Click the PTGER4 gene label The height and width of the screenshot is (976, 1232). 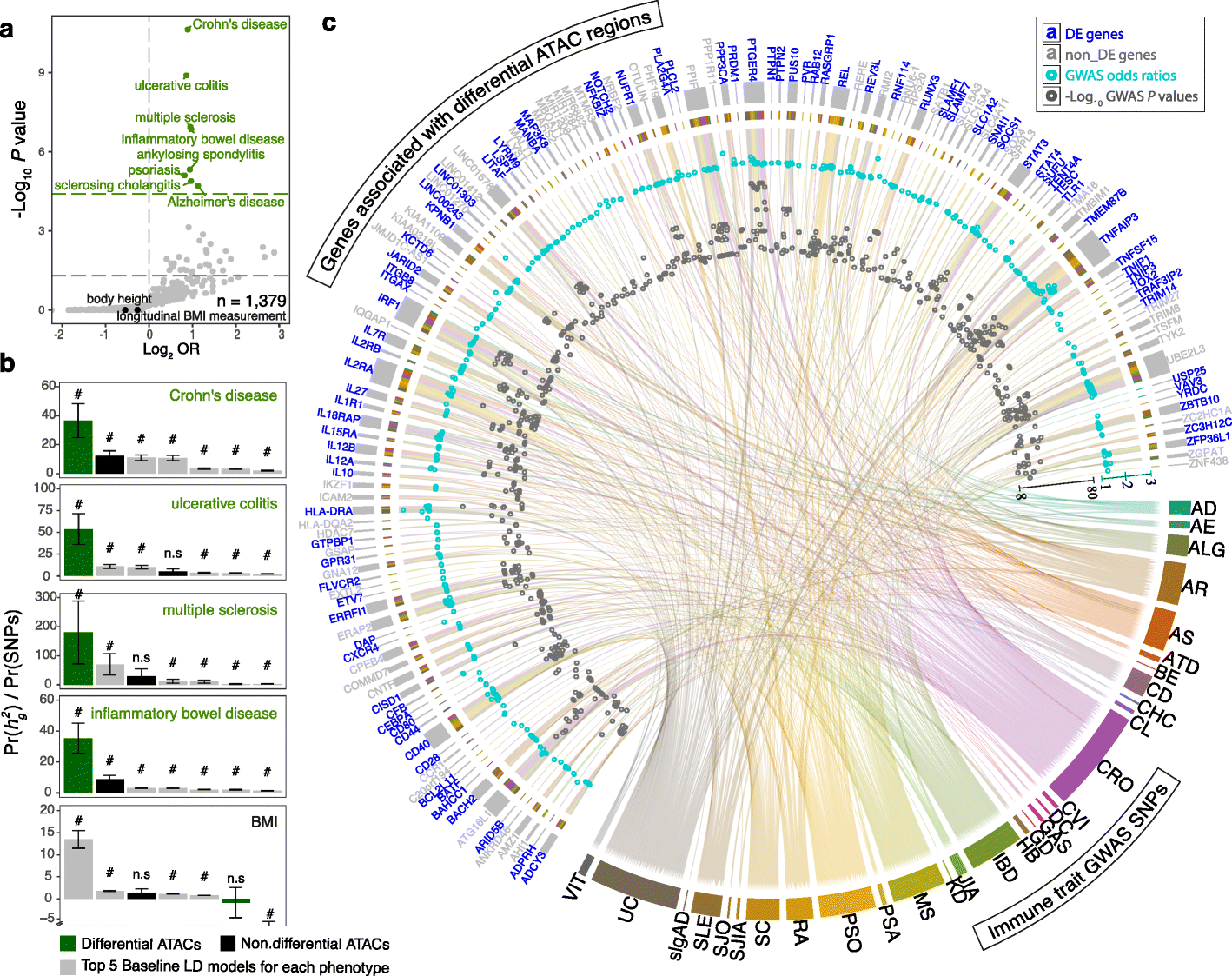[752, 59]
